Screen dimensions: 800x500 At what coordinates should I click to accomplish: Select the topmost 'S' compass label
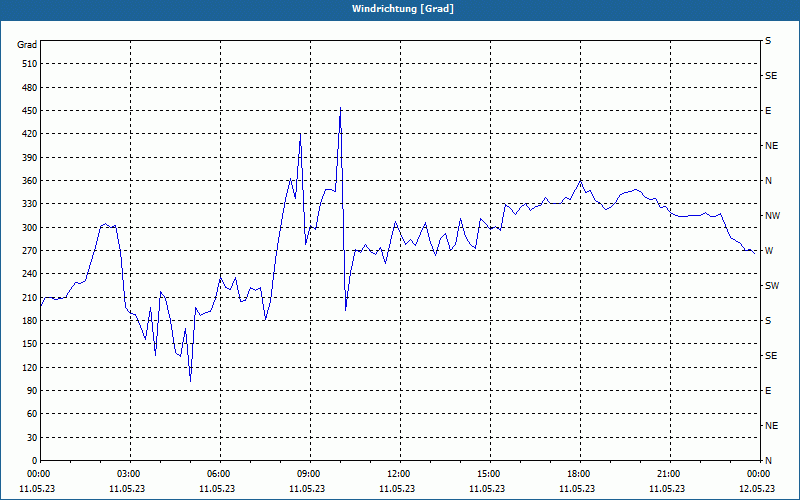tap(768, 41)
